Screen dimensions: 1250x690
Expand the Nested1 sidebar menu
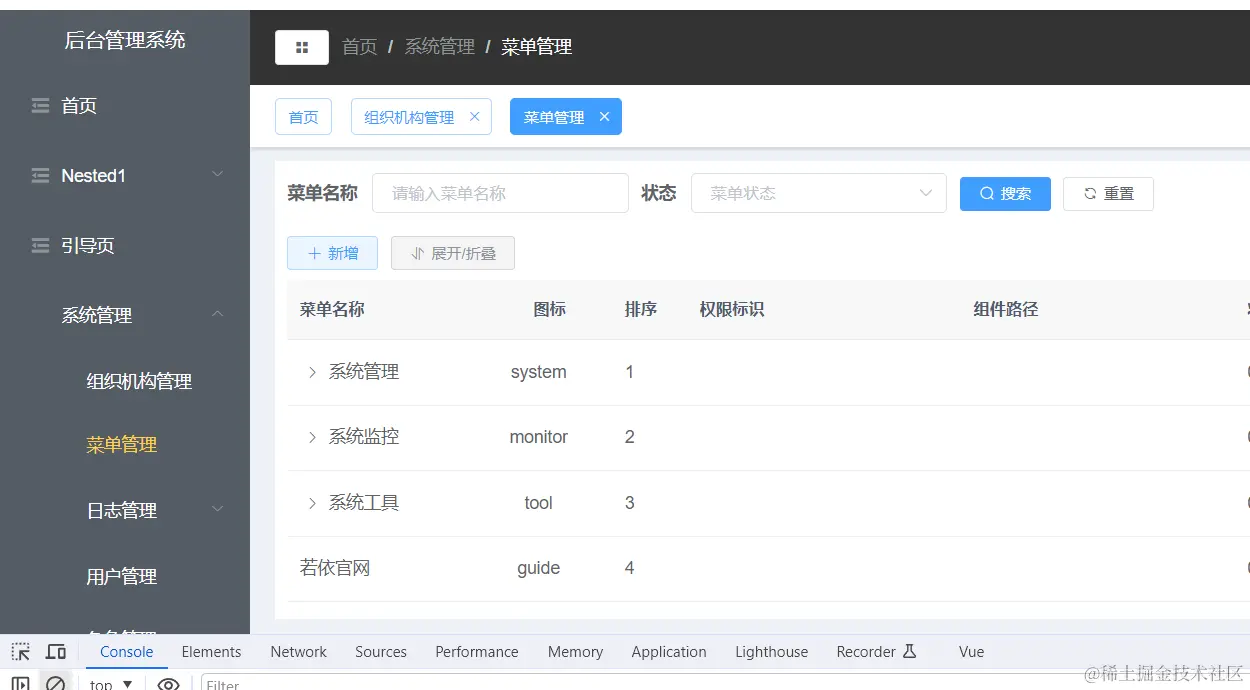point(218,175)
